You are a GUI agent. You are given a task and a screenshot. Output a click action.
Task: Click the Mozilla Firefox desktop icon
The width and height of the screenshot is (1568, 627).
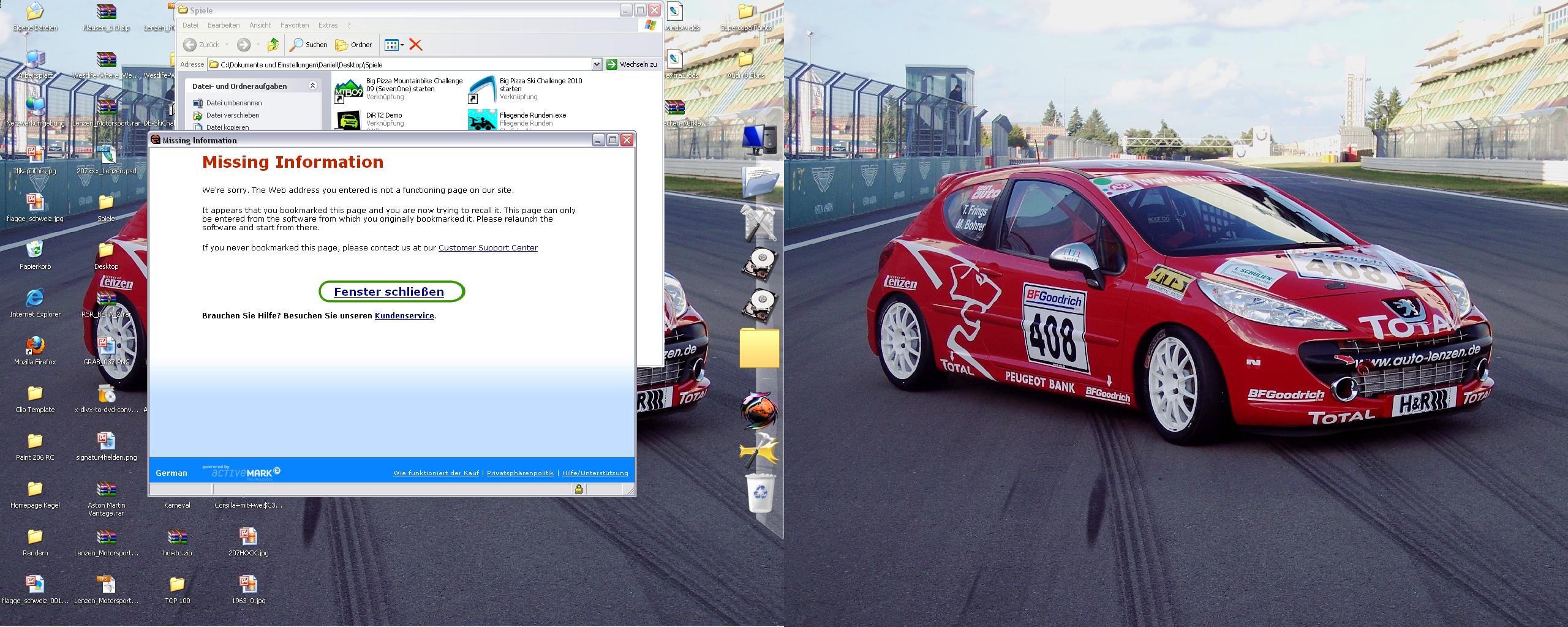[x=35, y=346]
